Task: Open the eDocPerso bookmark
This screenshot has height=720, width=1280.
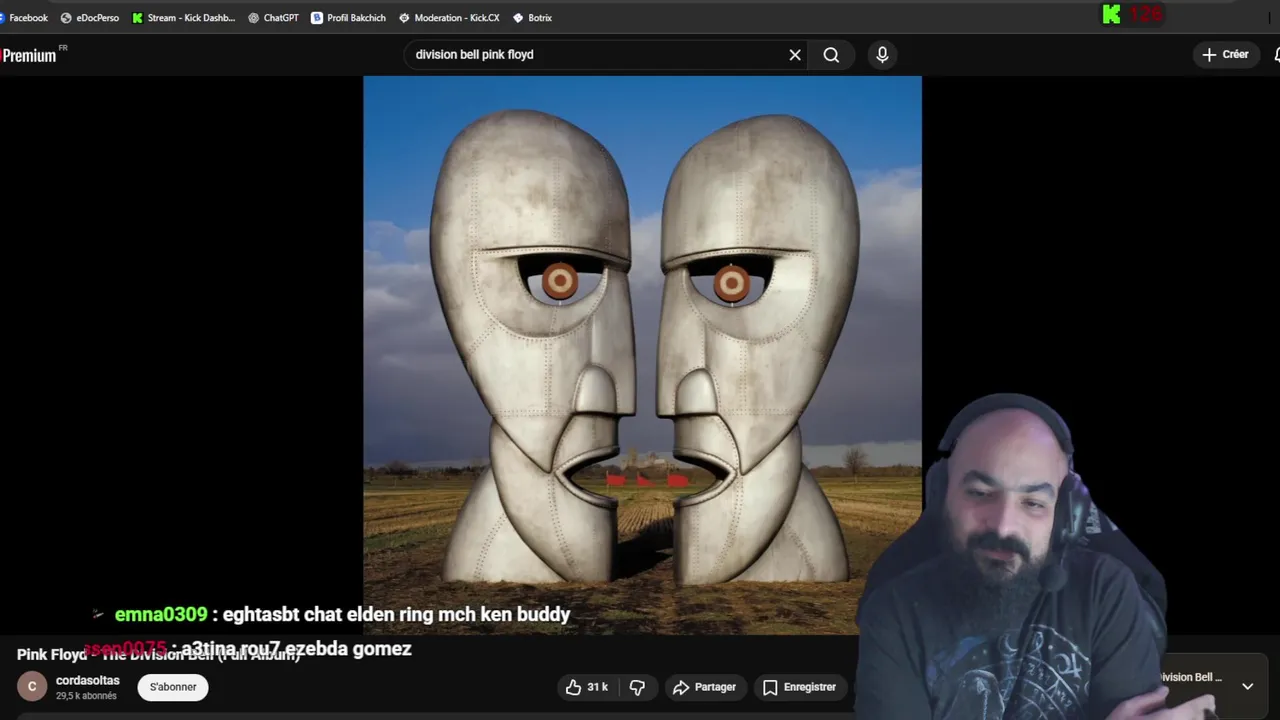Action: pos(89,17)
